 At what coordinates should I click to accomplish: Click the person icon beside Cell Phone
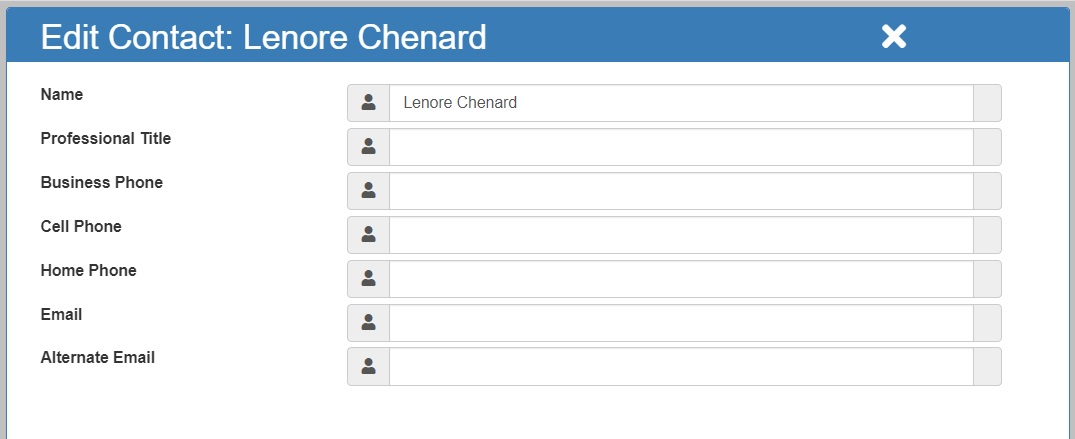pos(369,235)
